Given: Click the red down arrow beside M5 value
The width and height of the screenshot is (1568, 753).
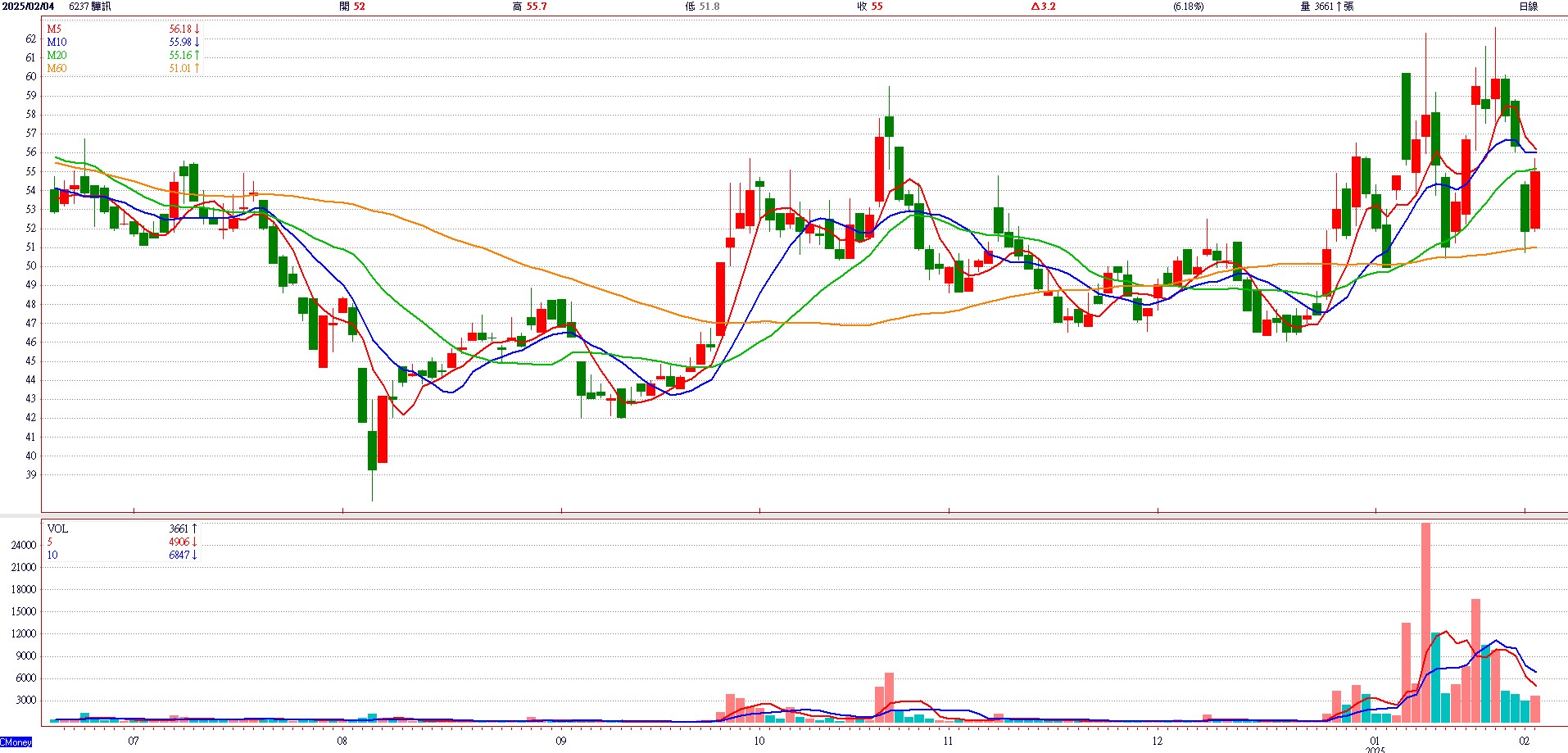Looking at the screenshot, I should tap(197, 29).
